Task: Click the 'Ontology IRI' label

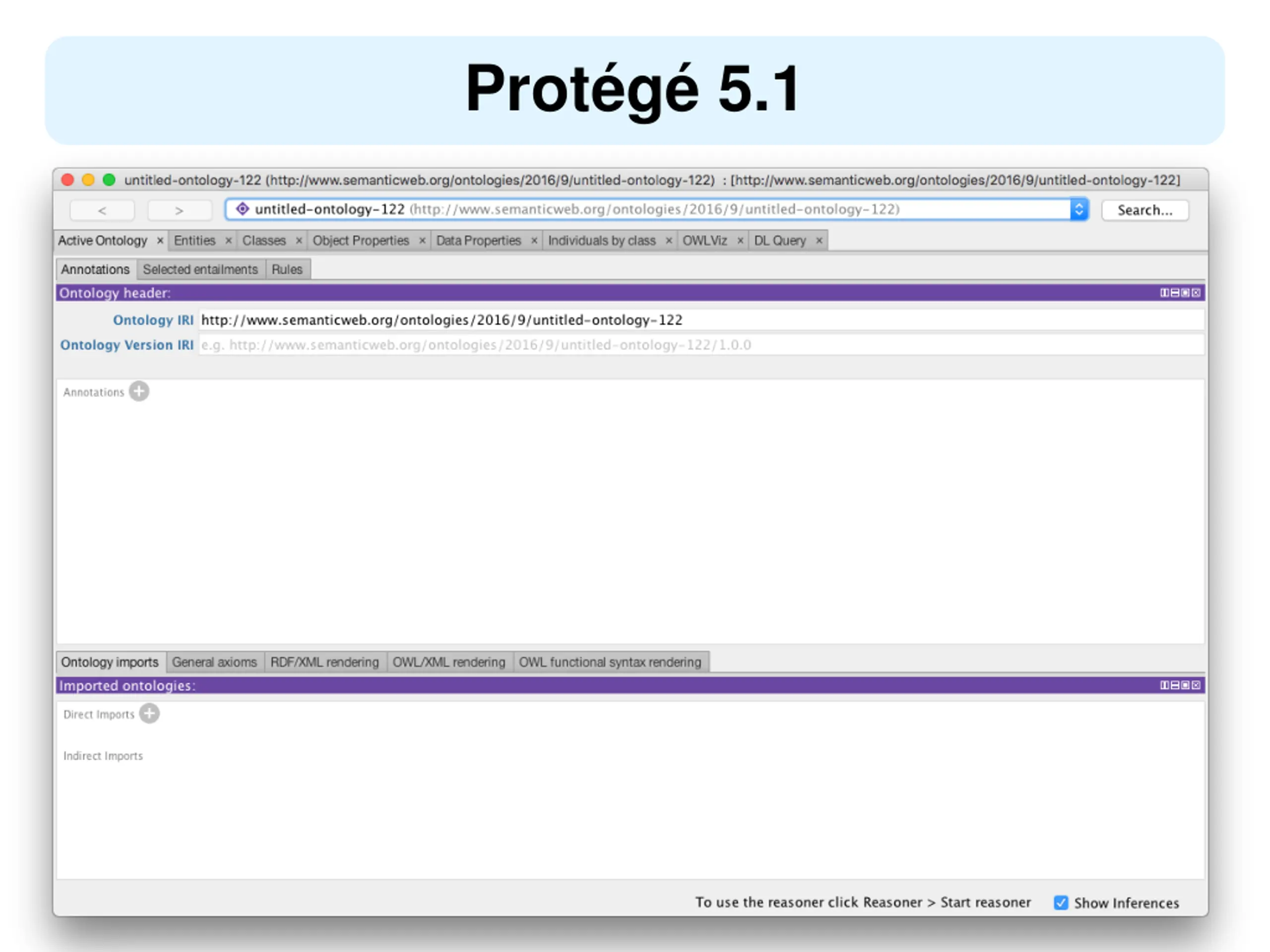Action: point(153,320)
